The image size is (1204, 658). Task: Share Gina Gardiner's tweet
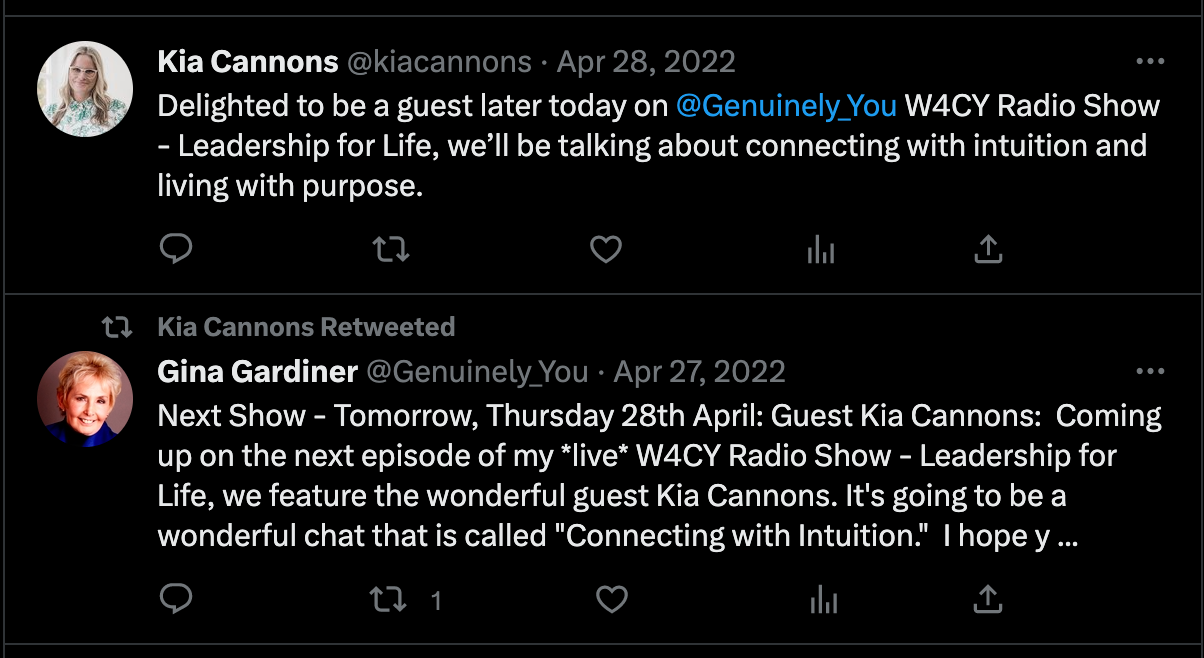pos(988,599)
